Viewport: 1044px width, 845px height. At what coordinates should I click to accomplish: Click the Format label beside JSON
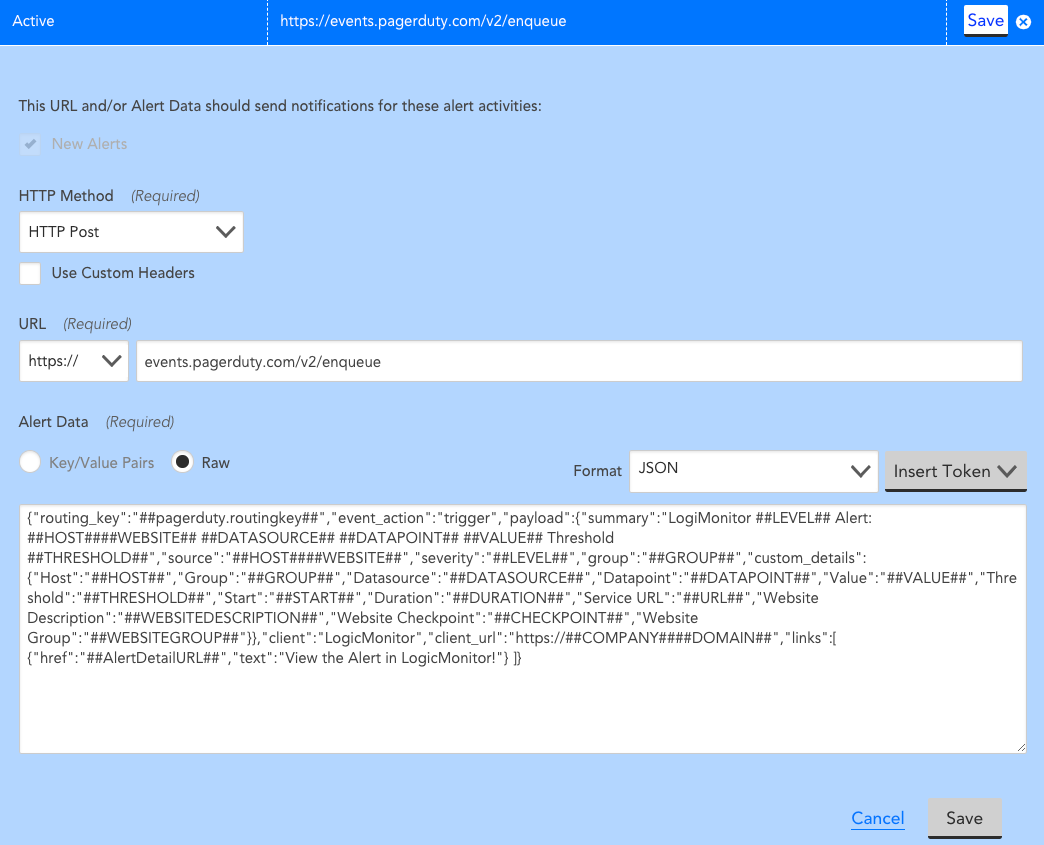coord(597,471)
